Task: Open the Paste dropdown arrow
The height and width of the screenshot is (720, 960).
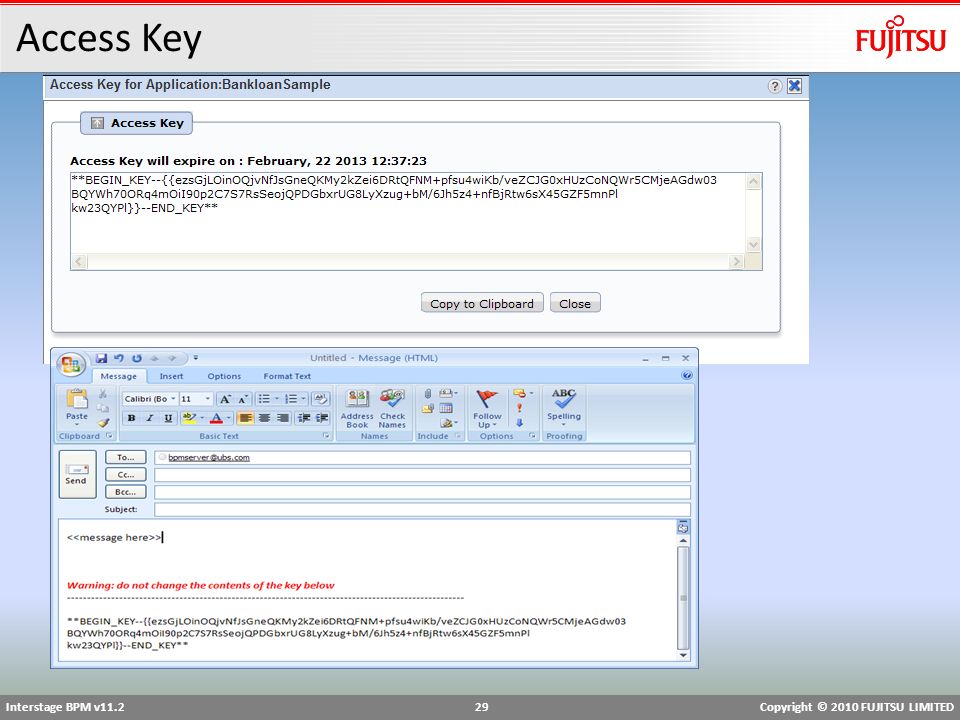Action: (77, 424)
